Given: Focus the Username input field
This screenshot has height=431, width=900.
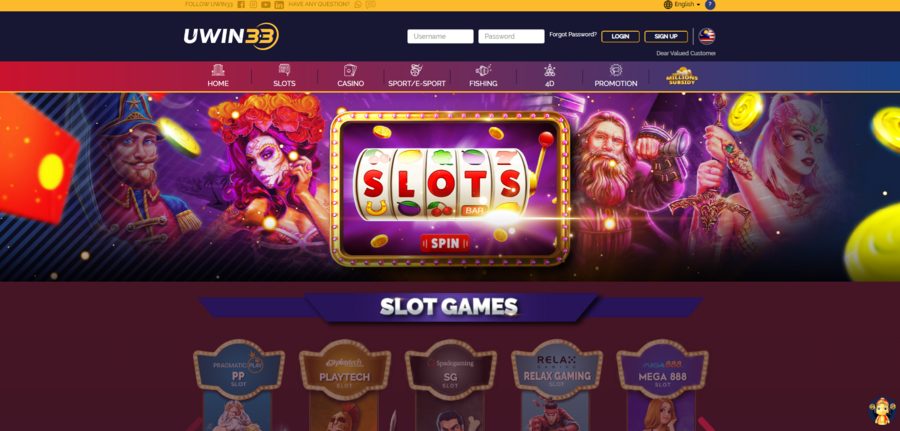Looking at the screenshot, I should click(440, 36).
